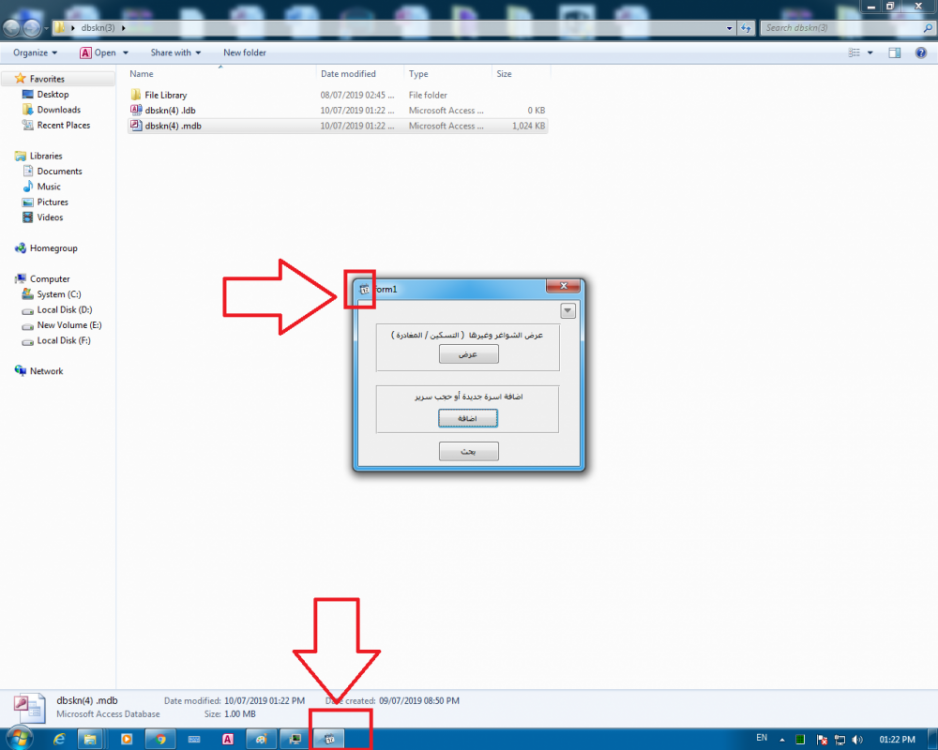
Task: Close the Form1 window
Action: (563, 286)
